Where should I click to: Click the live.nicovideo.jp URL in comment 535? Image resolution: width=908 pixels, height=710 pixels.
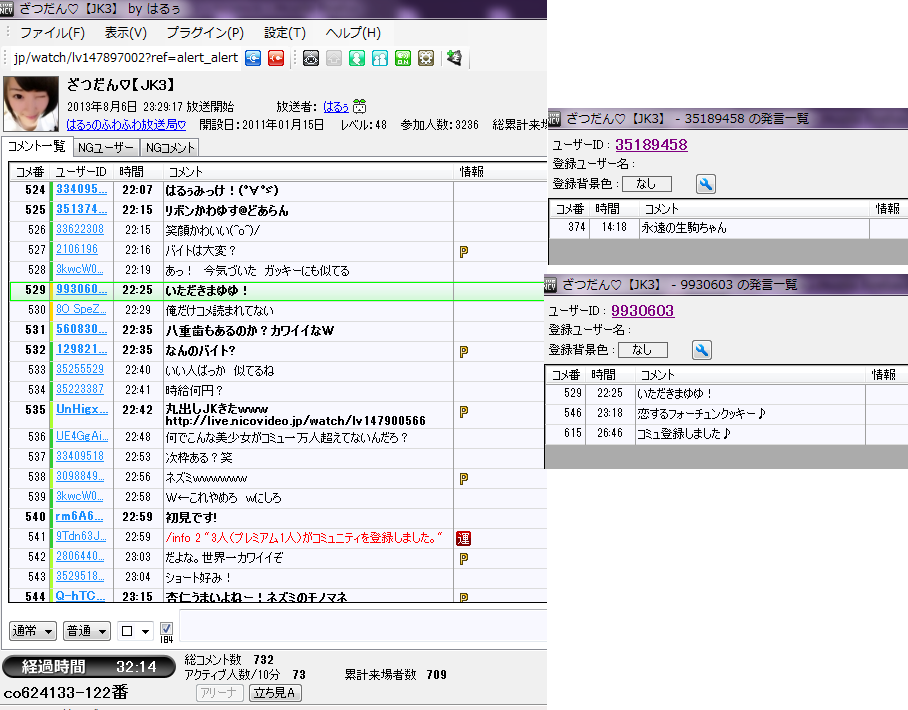pyautogui.click(x=295, y=421)
